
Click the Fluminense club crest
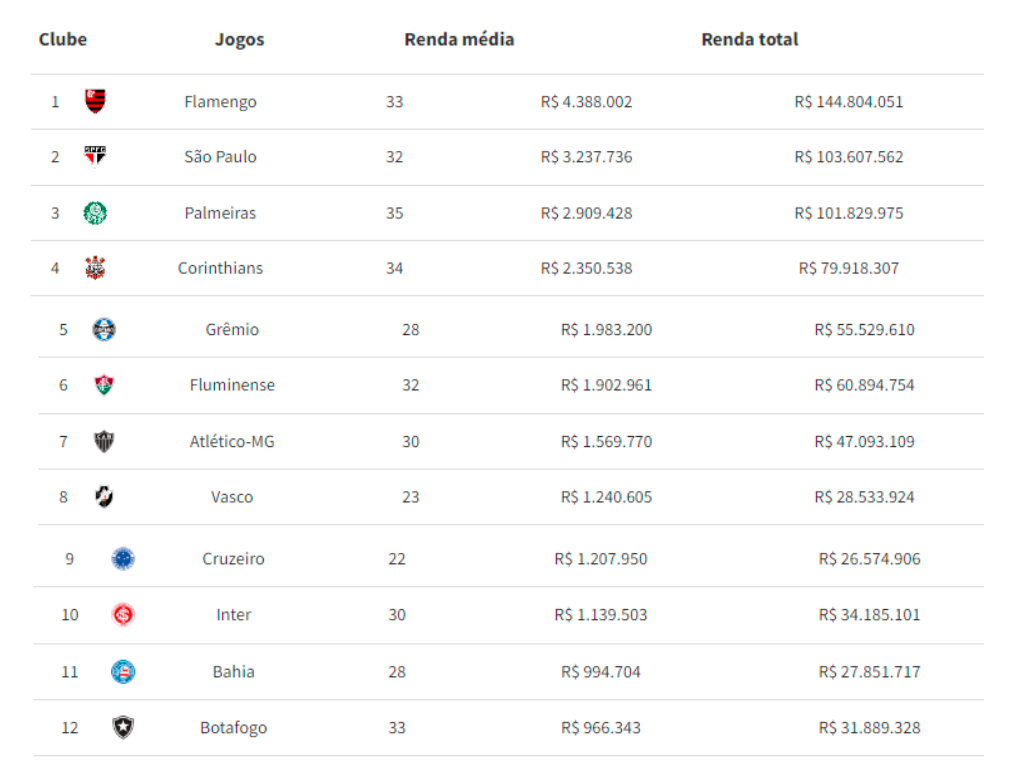point(104,385)
